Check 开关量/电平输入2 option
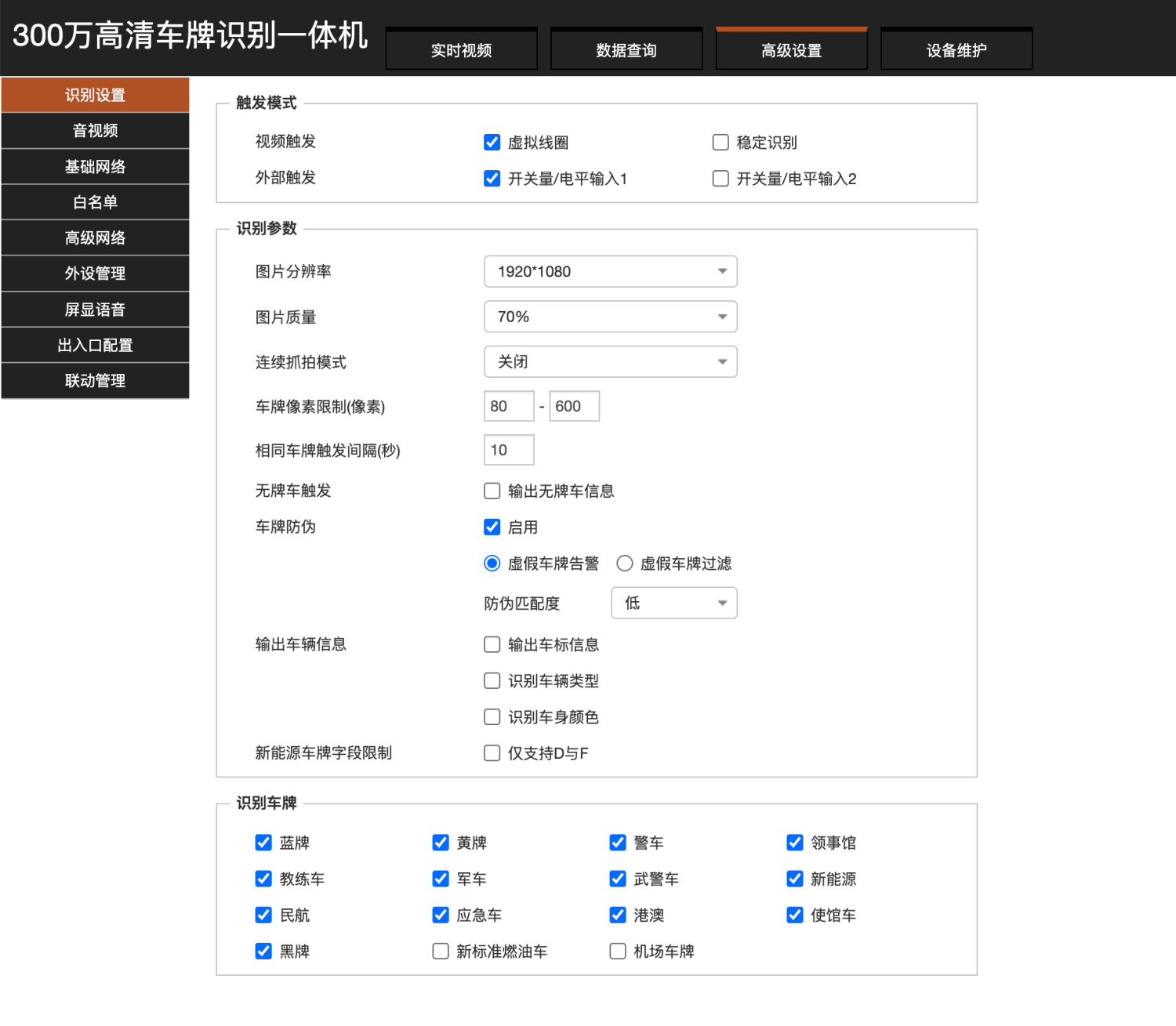 [720, 179]
